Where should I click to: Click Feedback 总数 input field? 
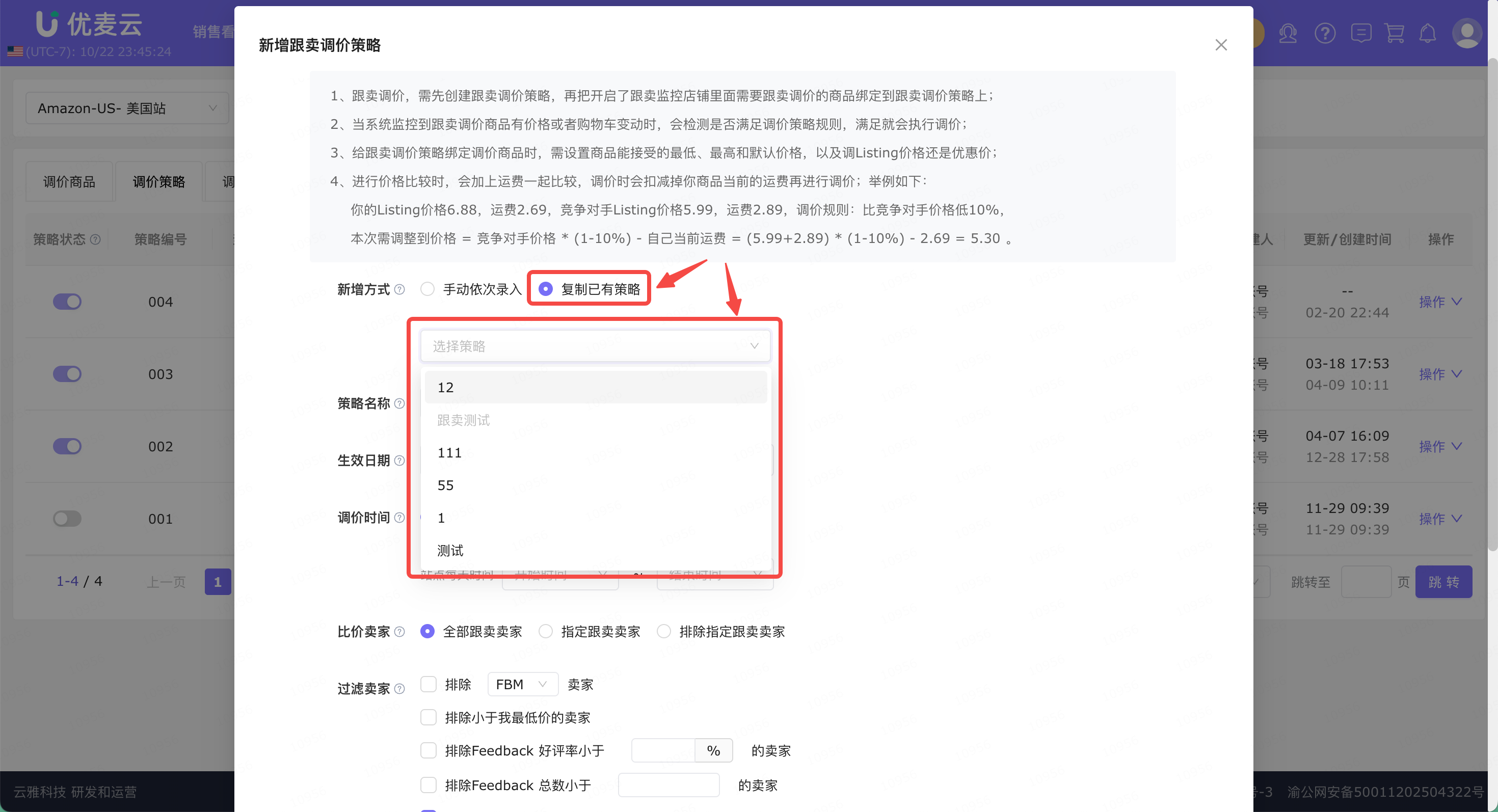click(668, 786)
